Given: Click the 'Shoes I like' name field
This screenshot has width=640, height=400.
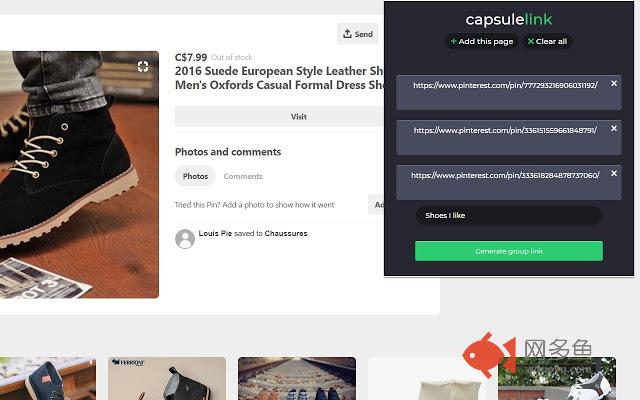Looking at the screenshot, I should [509, 215].
